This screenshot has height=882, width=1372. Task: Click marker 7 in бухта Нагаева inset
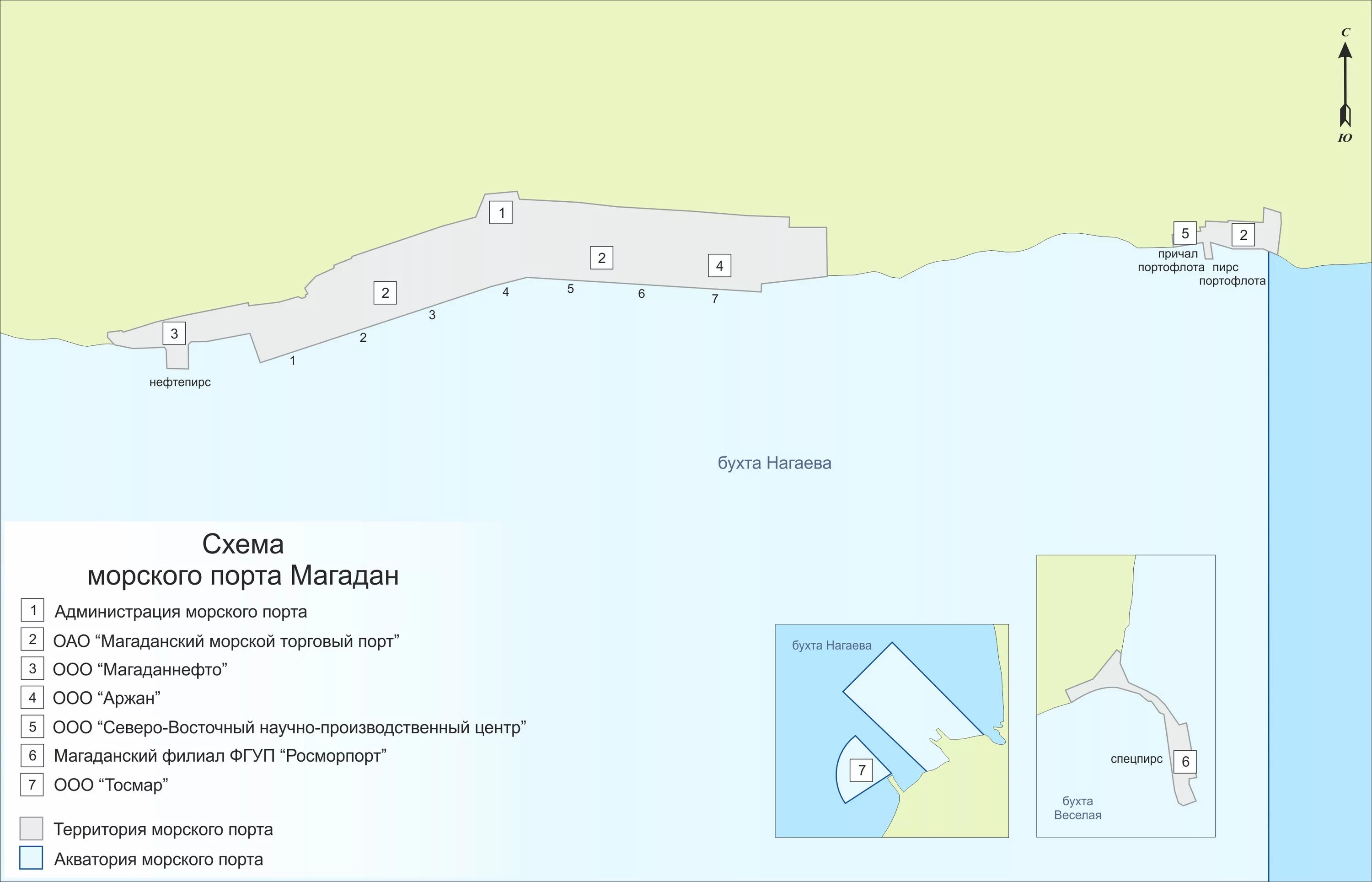862,770
